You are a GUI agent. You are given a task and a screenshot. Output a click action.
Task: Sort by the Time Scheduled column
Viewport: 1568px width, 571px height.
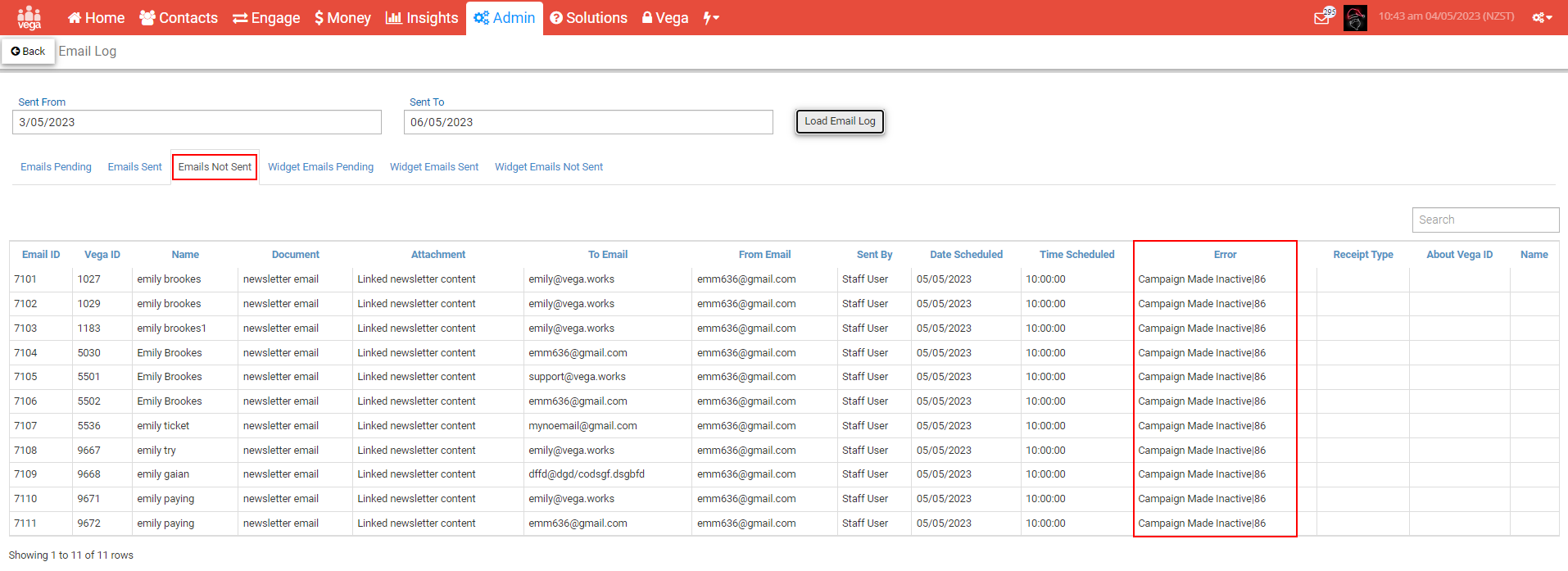click(1077, 255)
